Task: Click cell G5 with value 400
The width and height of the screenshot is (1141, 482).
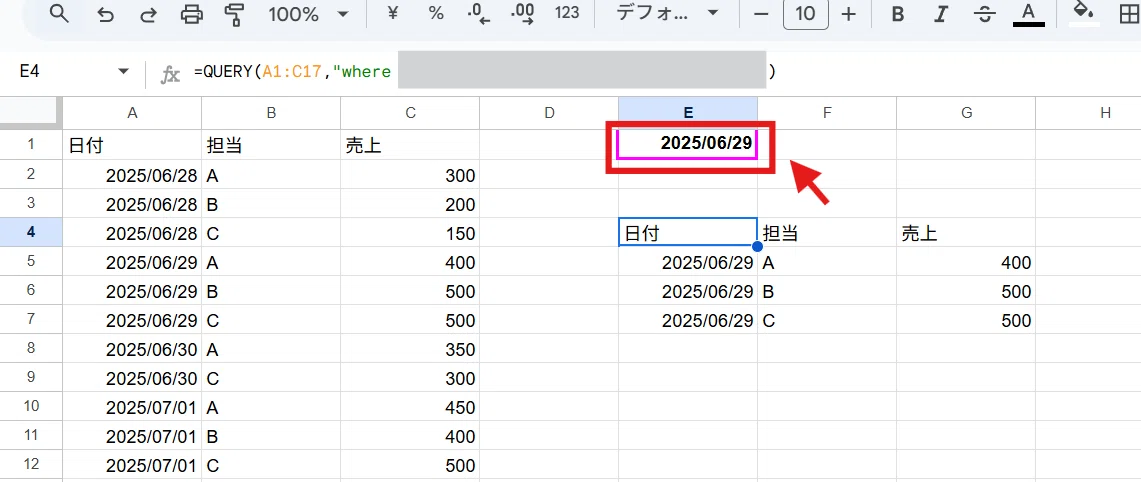Action: (x=966, y=261)
